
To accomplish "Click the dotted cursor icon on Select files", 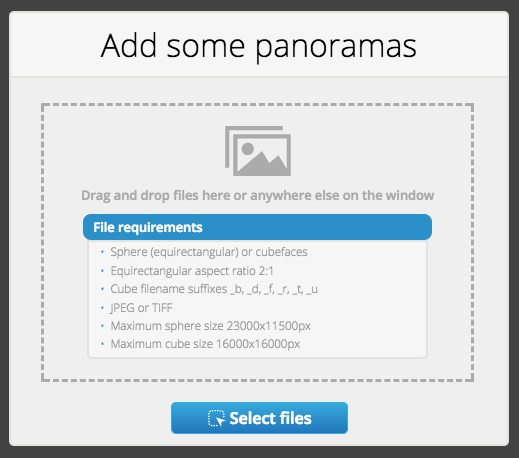I will 216,418.
